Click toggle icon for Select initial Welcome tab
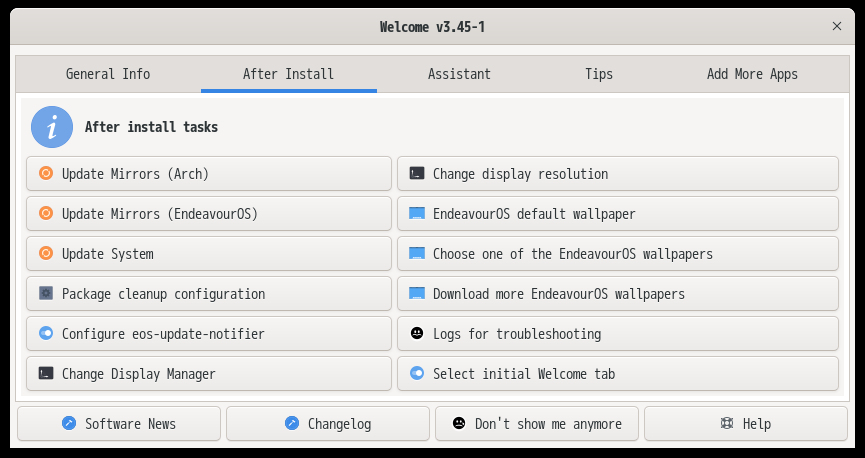This screenshot has width=865, height=458. point(417,373)
